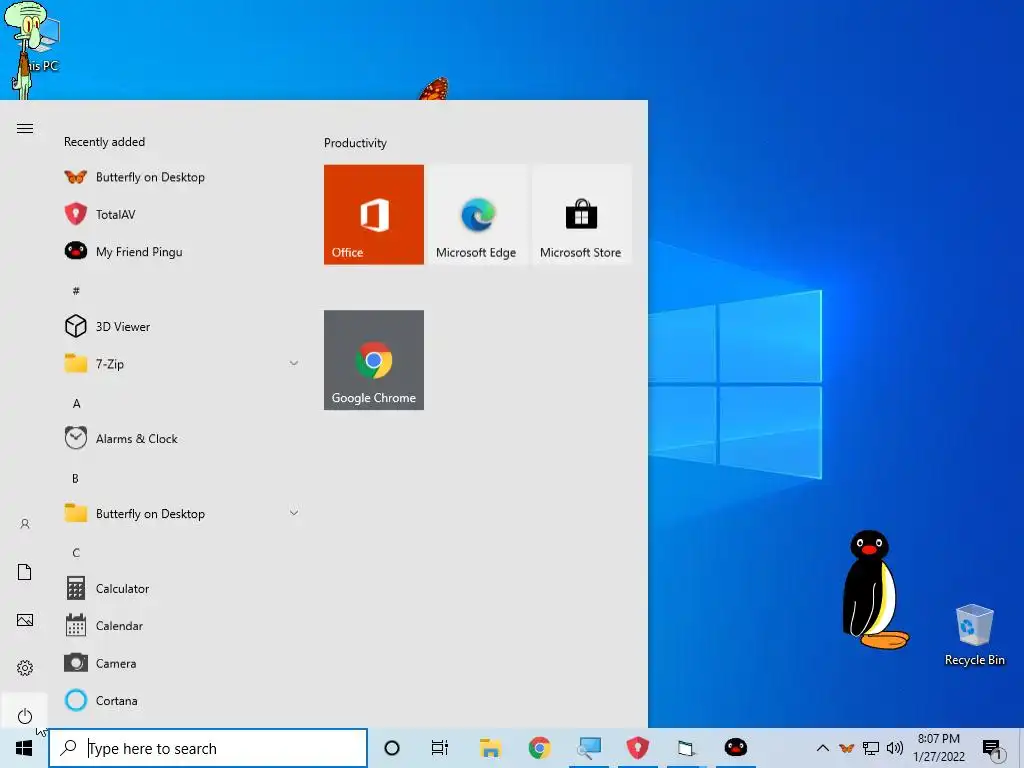Expand the 7-Zip folder
The width and height of the screenshot is (1024, 768).
click(x=182, y=364)
